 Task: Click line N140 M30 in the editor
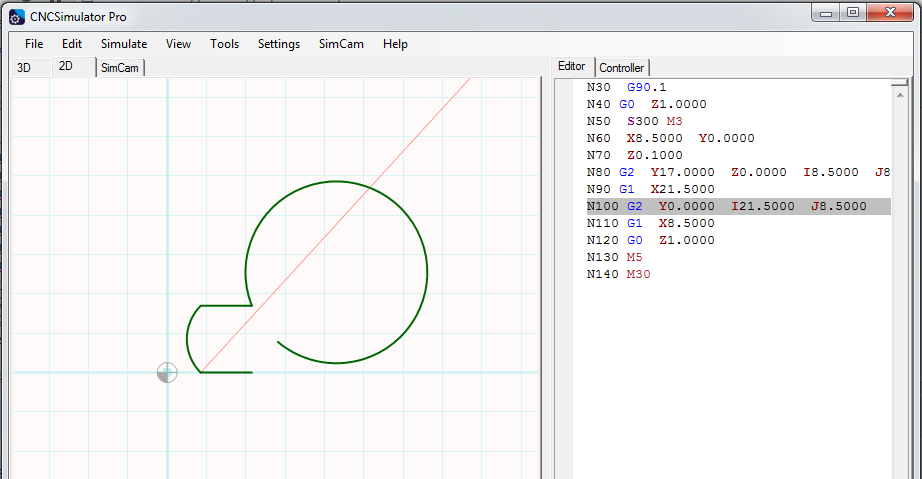point(618,274)
